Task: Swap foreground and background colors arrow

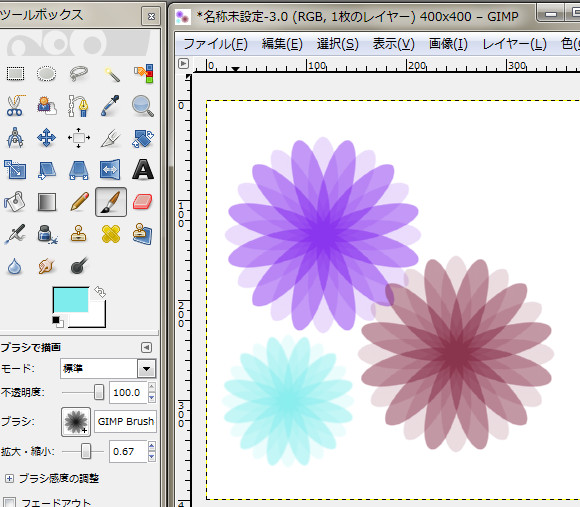Action: pos(100,292)
